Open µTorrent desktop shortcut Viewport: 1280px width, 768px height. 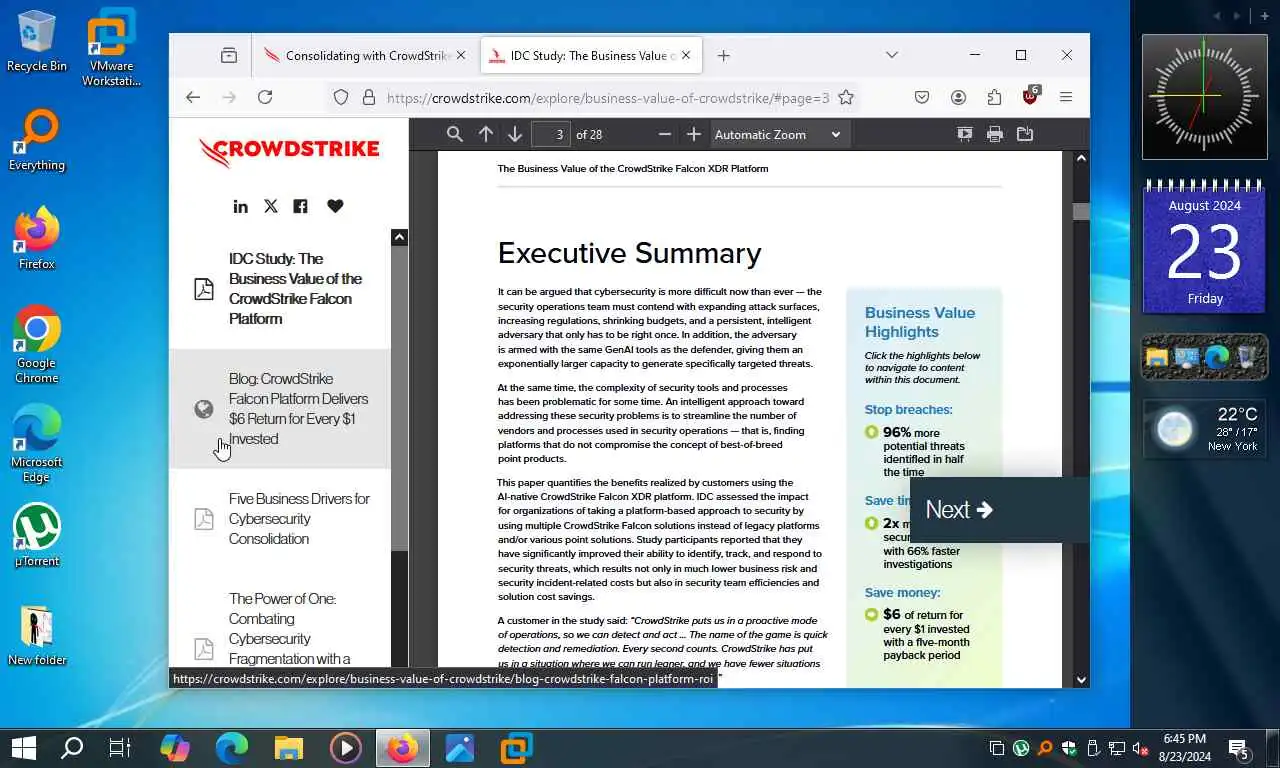(x=37, y=535)
